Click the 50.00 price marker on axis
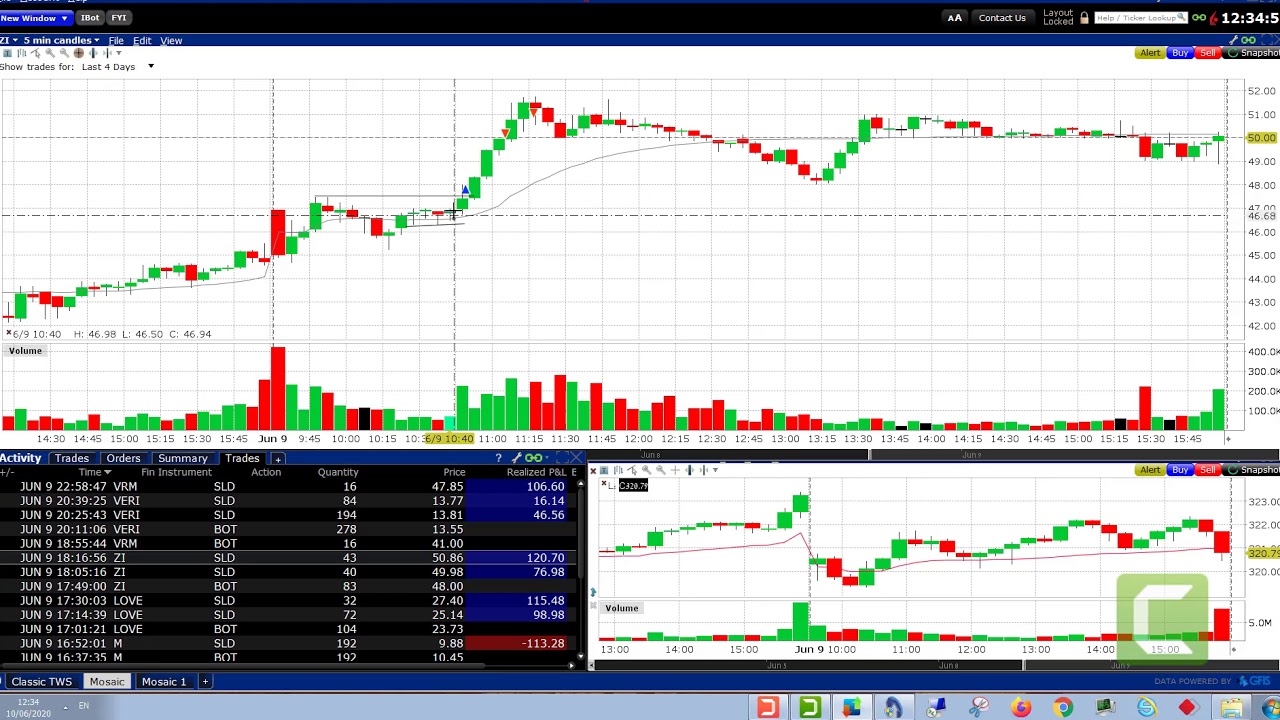The image size is (1280, 720). pos(1262,138)
